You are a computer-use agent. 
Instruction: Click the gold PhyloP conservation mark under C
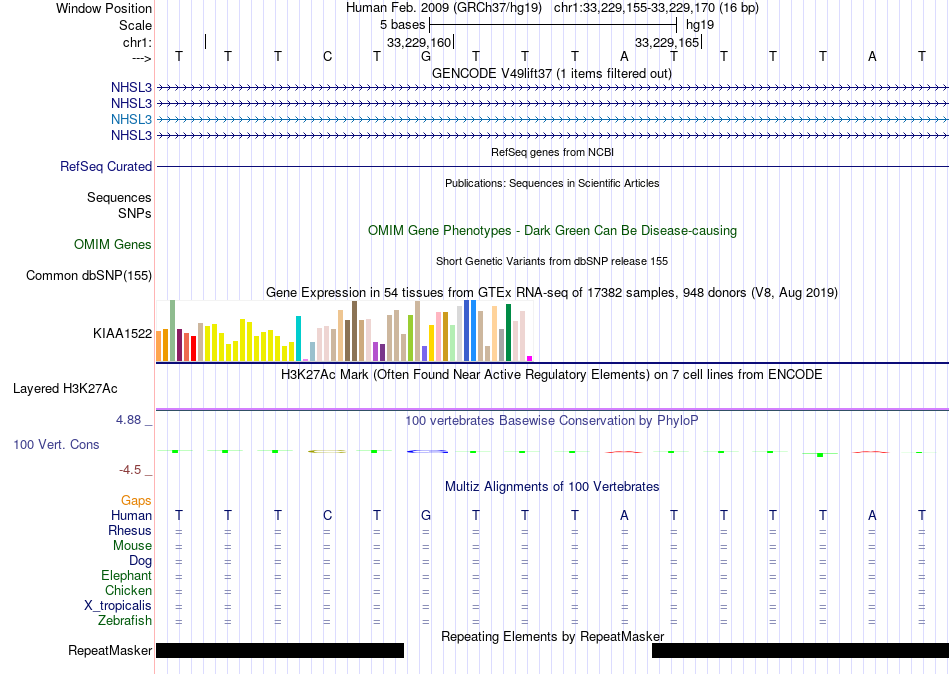click(x=327, y=452)
